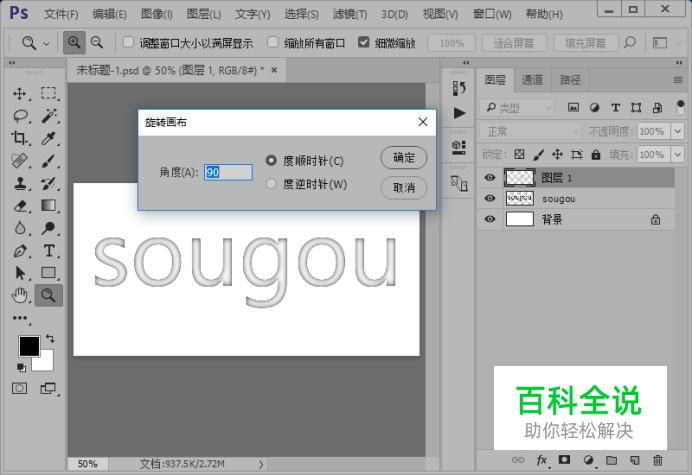Open the 文件(F) menu
The height and width of the screenshot is (475, 692).
[61, 14]
